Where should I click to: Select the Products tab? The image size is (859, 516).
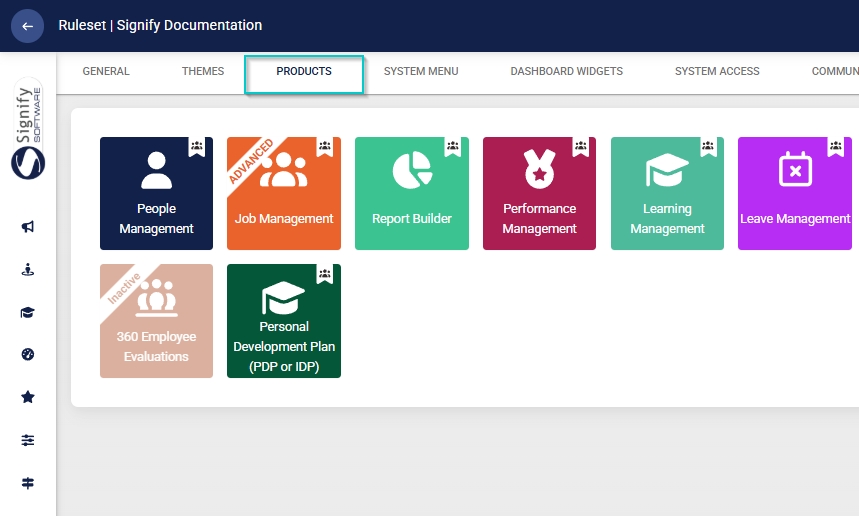click(x=304, y=72)
